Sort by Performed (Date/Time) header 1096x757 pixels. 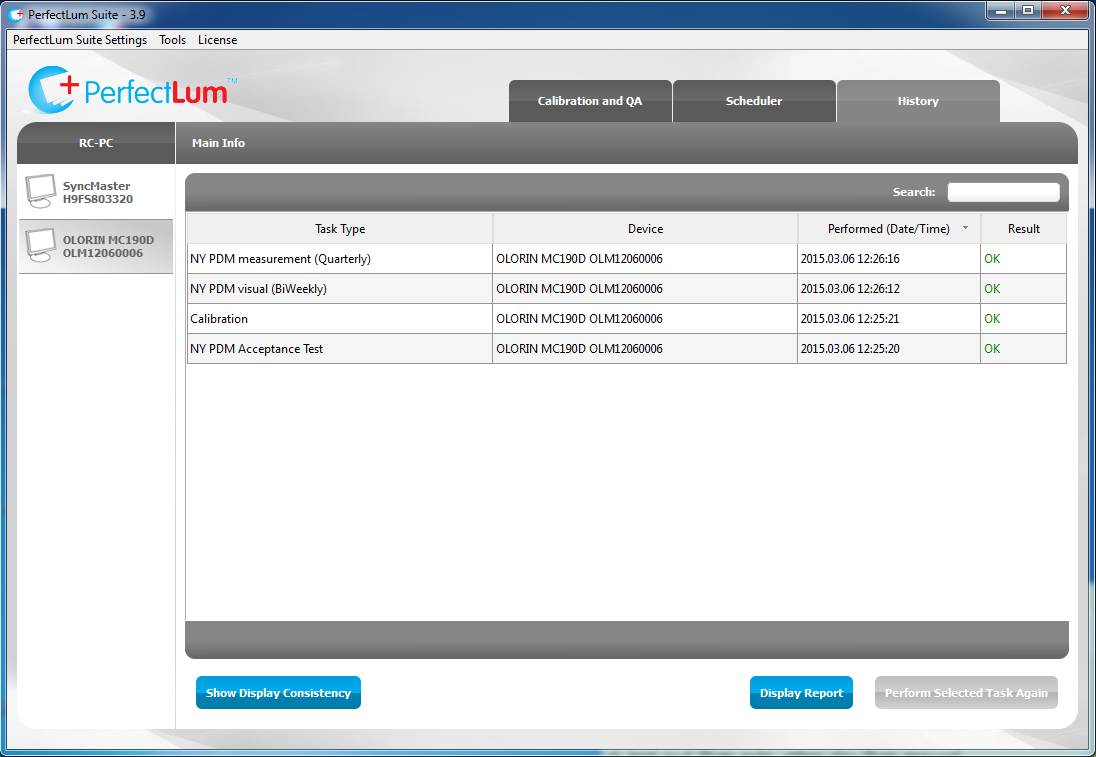pos(888,229)
